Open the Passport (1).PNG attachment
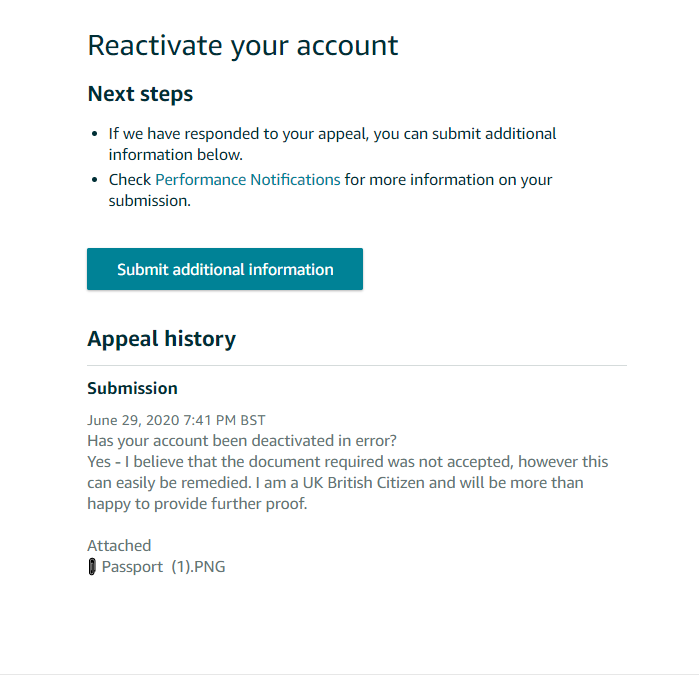The image size is (699, 686). 164,567
